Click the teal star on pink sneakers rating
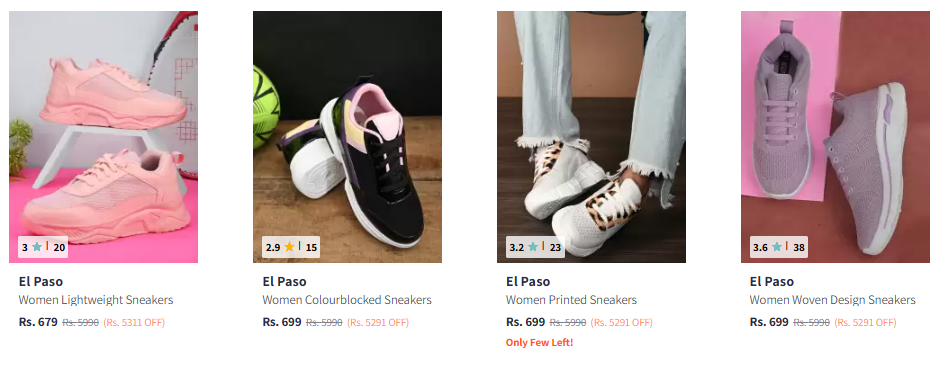This screenshot has width=939, height=365. [x=37, y=247]
